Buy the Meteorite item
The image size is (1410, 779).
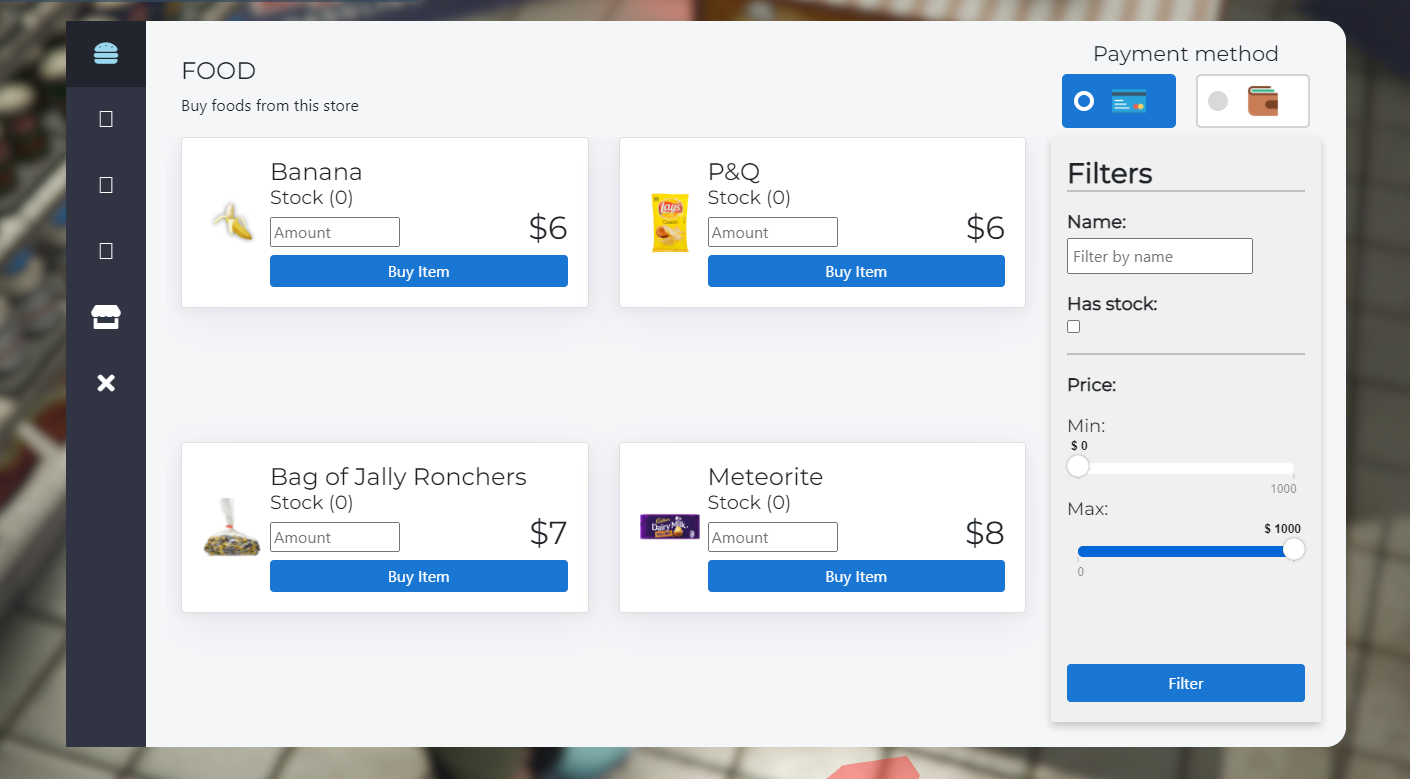(856, 576)
